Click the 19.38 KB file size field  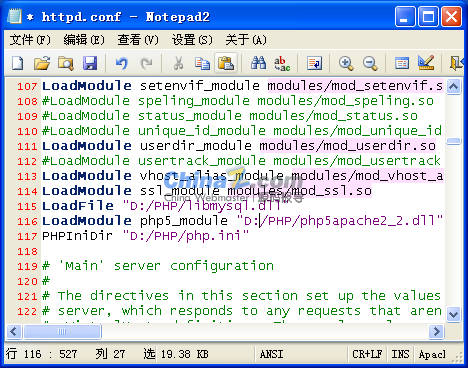point(184,354)
